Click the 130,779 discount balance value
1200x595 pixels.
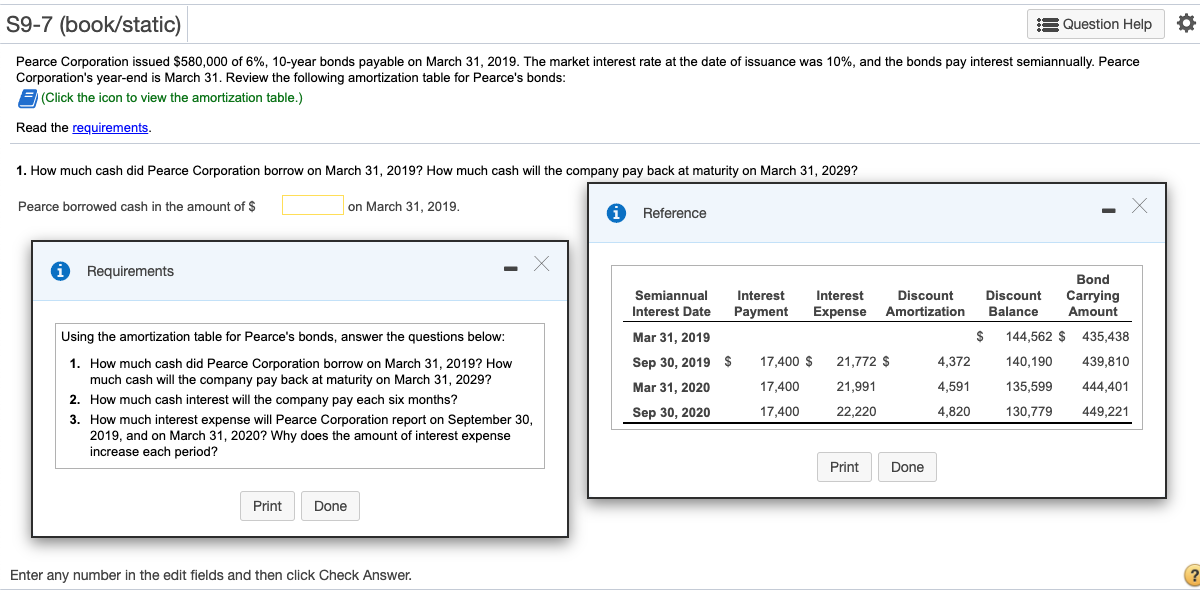[1029, 411]
